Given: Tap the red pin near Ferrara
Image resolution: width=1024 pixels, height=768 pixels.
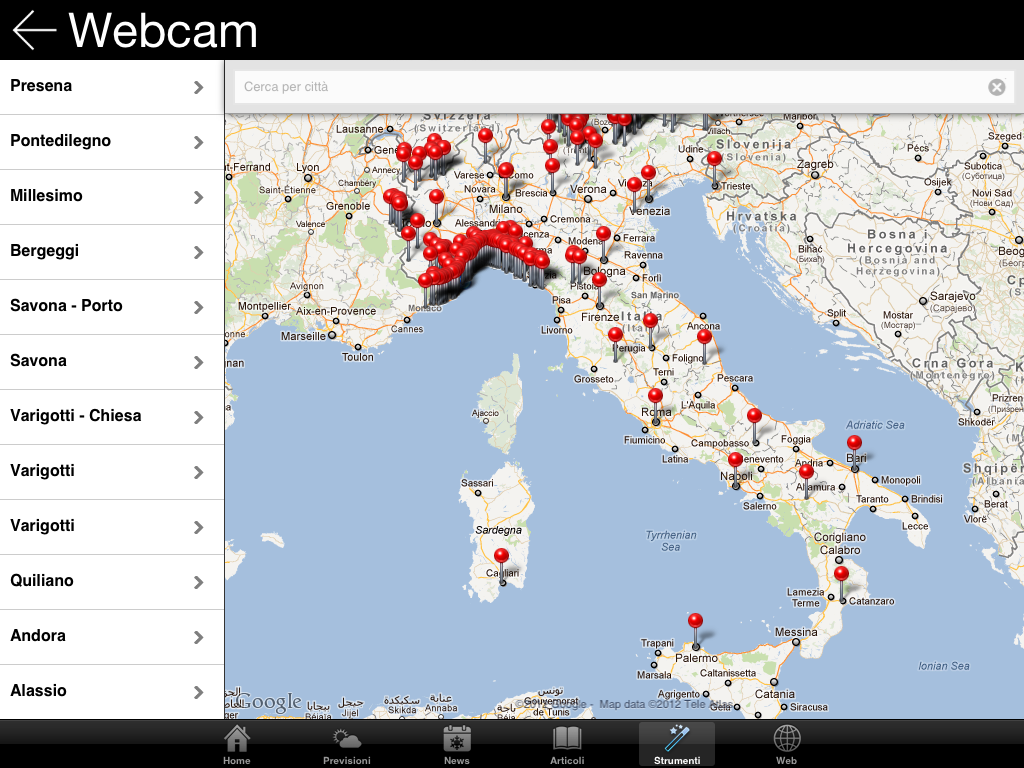Looking at the screenshot, I should point(603,233).
